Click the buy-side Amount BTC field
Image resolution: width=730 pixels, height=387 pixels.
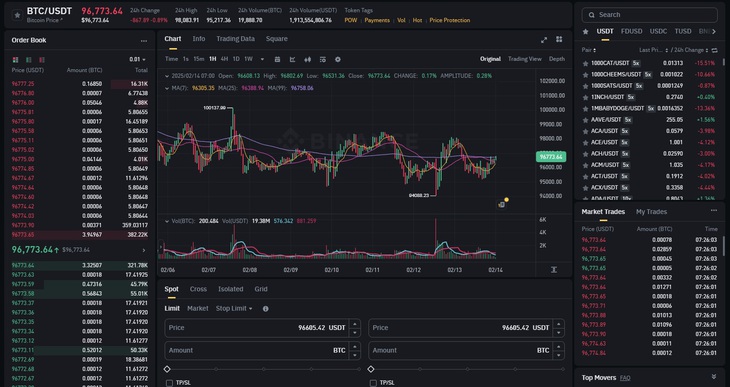[x=262, y=351]
